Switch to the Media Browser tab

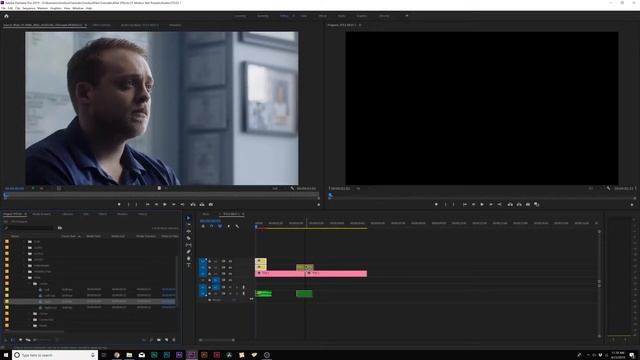(x=42, y=214)
